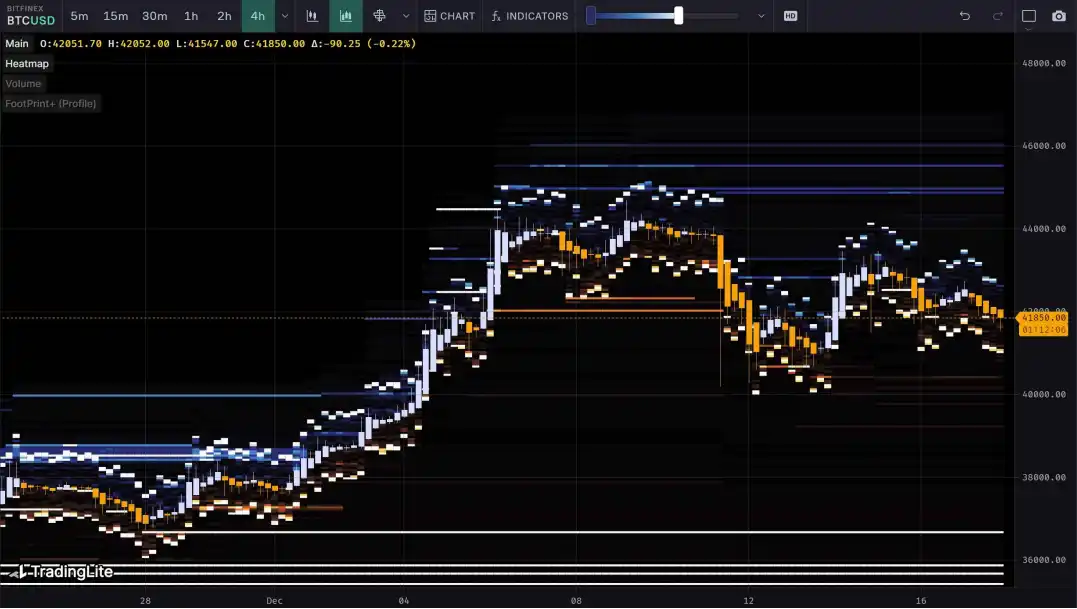Enable the FootPrint+ (Profile) layer
This screenshot has height=609, width=1077.
tap(51, 104)
